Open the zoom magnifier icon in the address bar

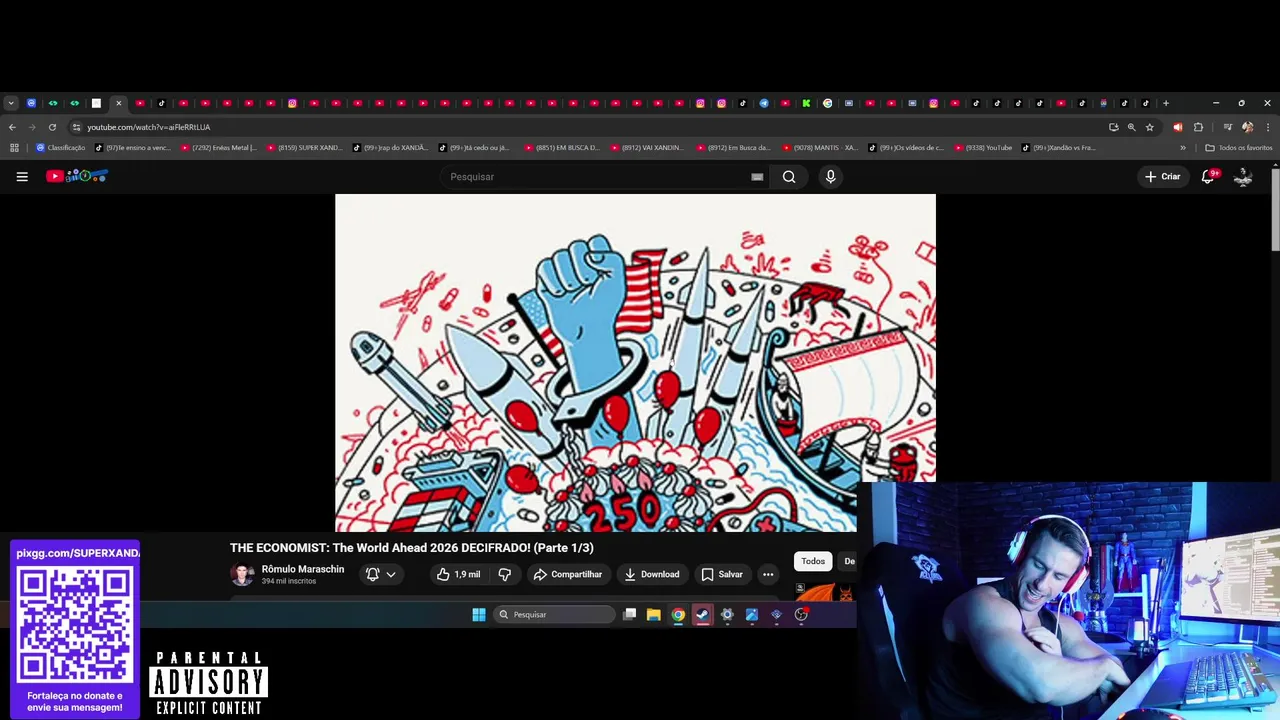1132,127
